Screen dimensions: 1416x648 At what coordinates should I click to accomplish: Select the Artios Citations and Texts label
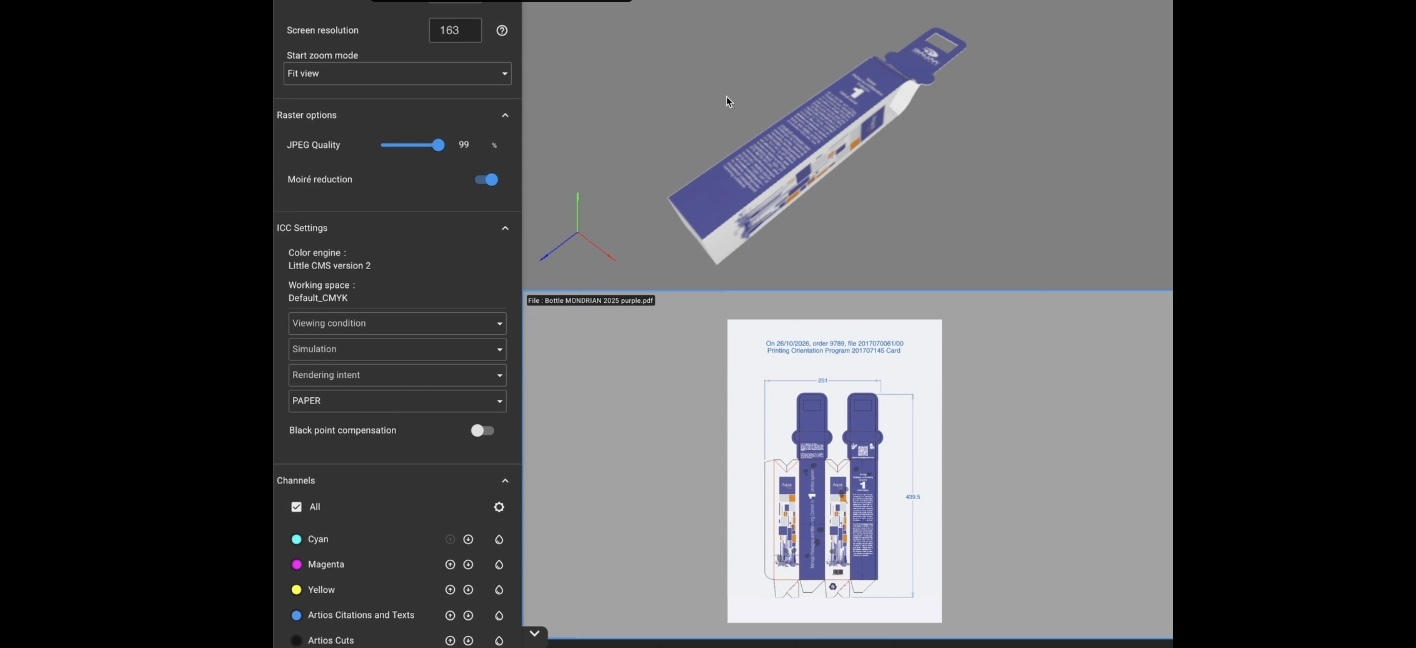361,615
